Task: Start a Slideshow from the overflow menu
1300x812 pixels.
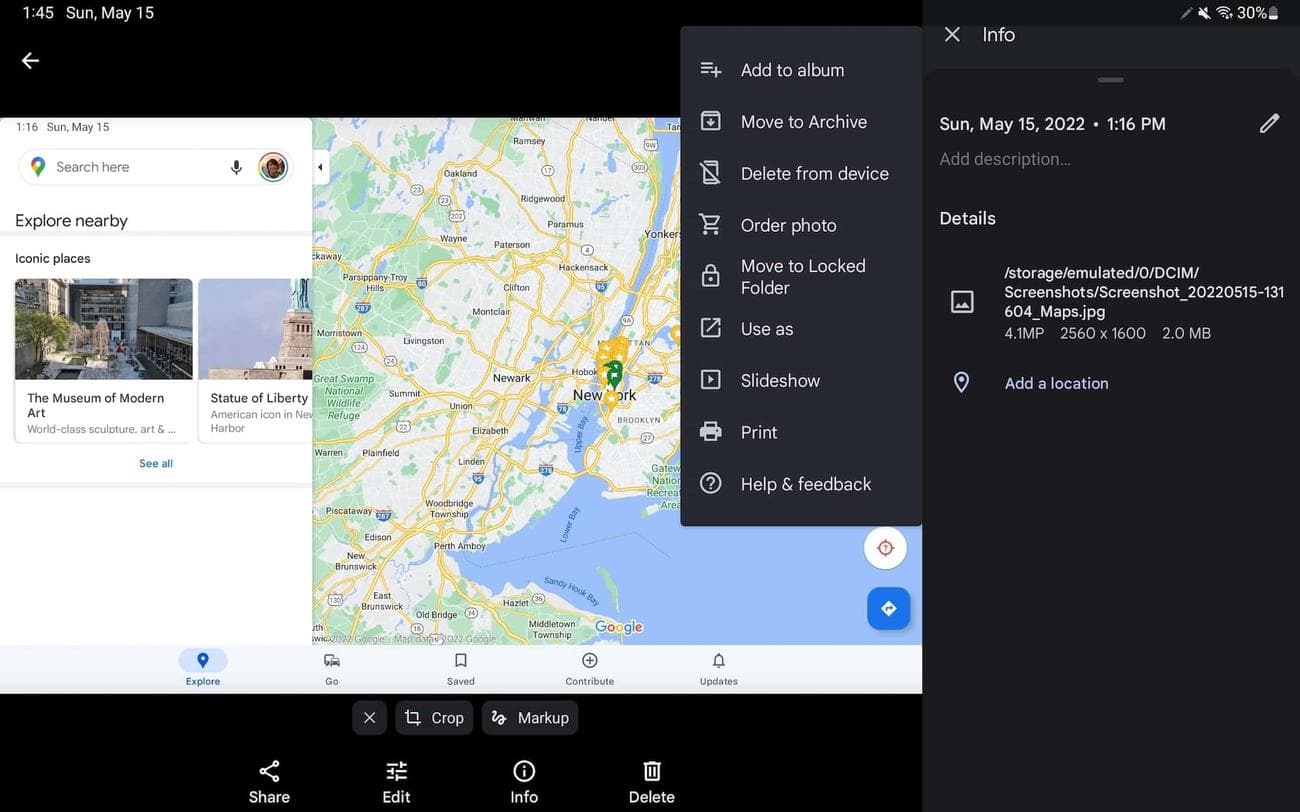Action: click(780, 380)
